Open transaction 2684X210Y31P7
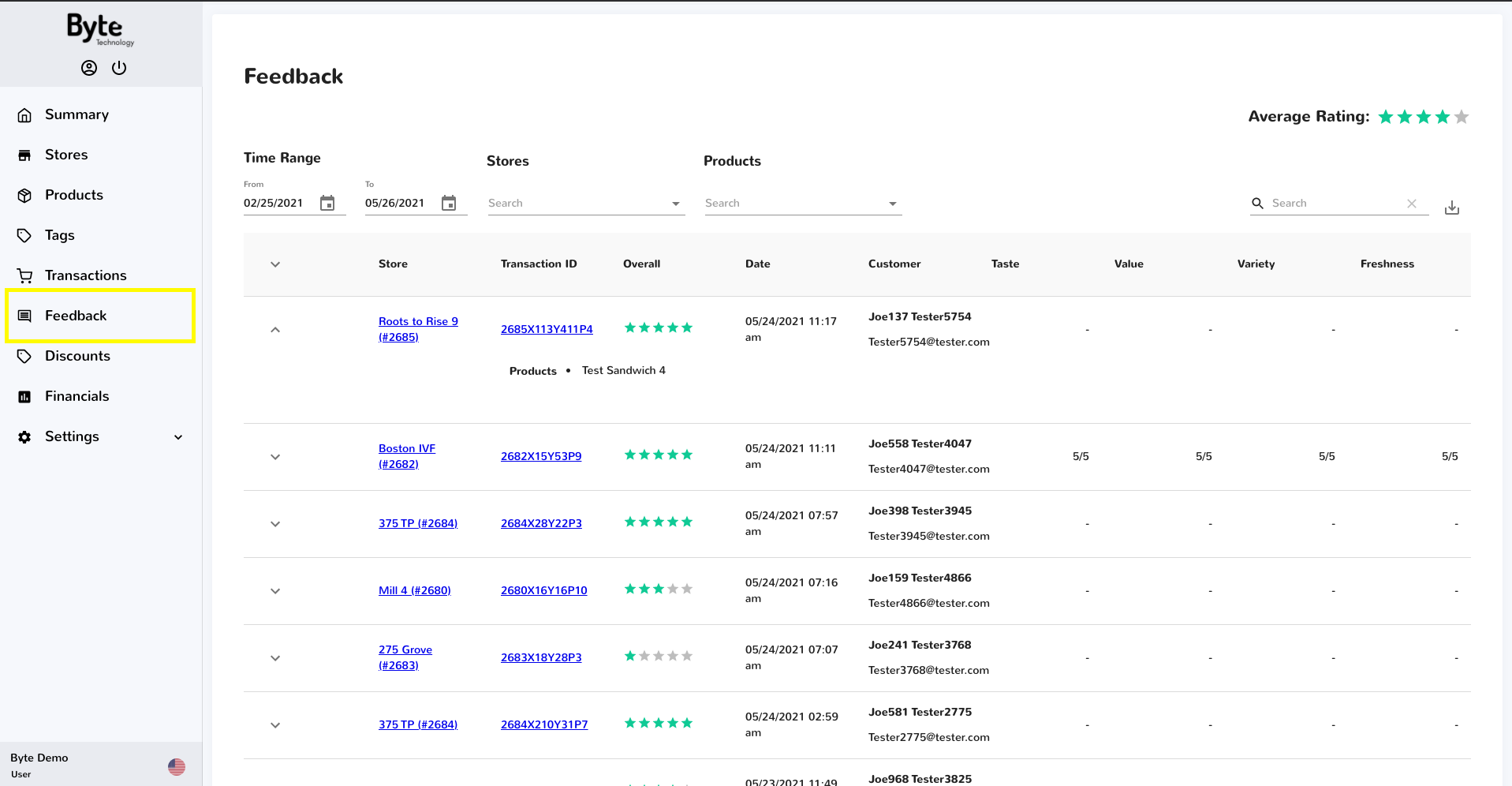The width and height of the screenshot is (1512, 786). [544, 724]
